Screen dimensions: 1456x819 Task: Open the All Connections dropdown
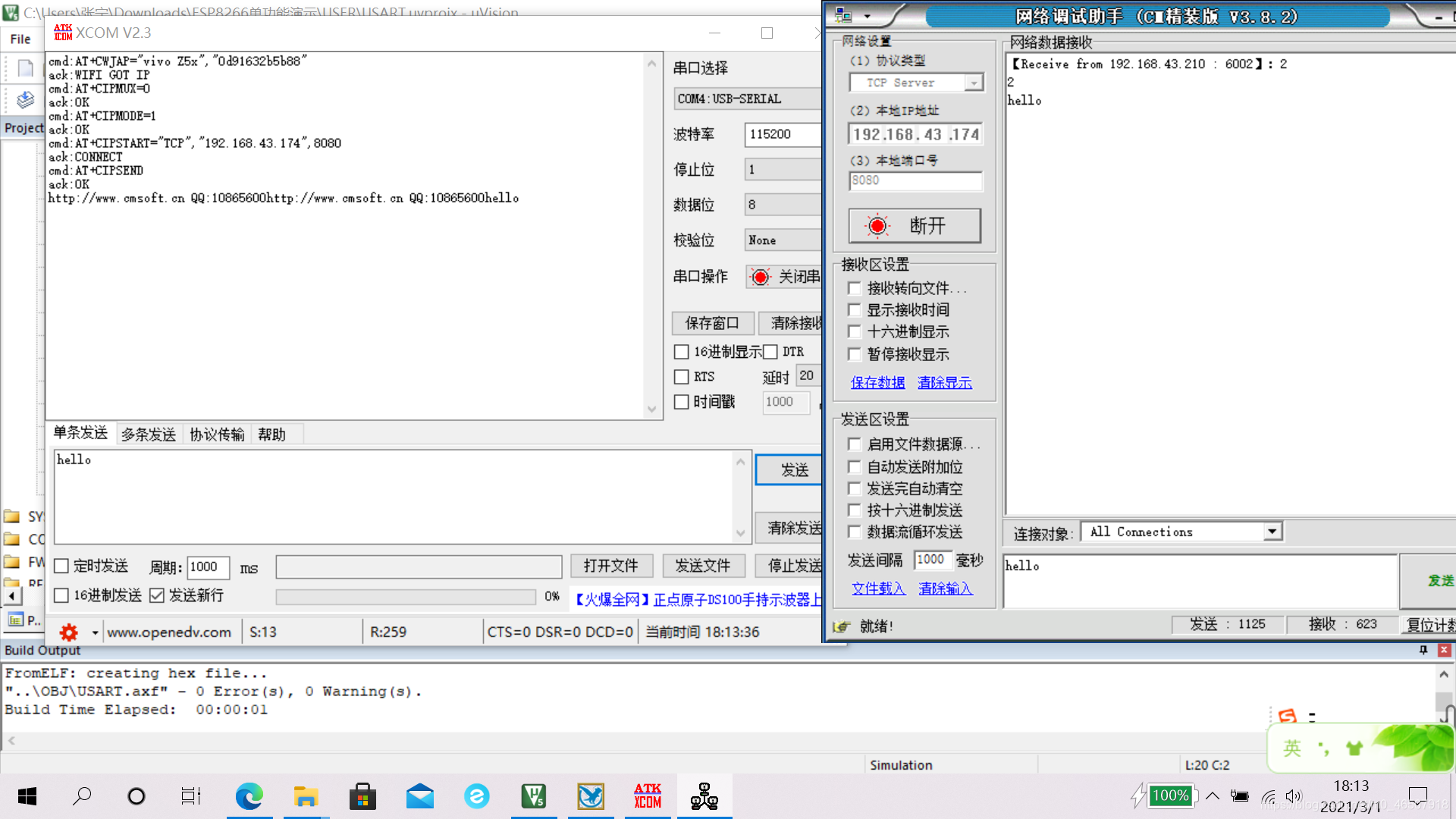[1273, 532]
